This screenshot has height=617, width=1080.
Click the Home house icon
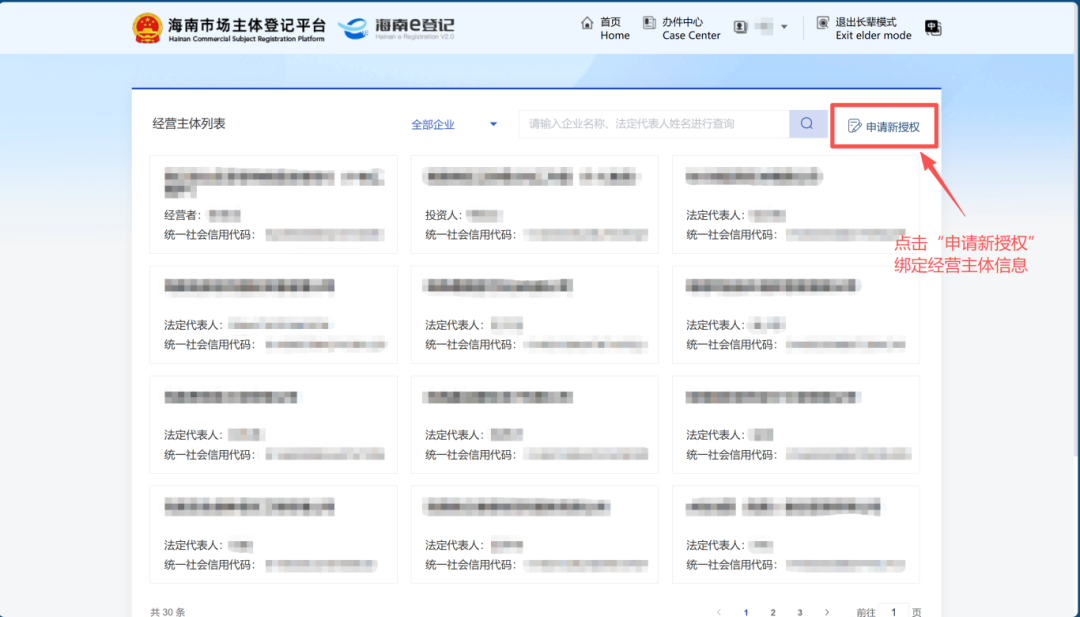[587, 22]
